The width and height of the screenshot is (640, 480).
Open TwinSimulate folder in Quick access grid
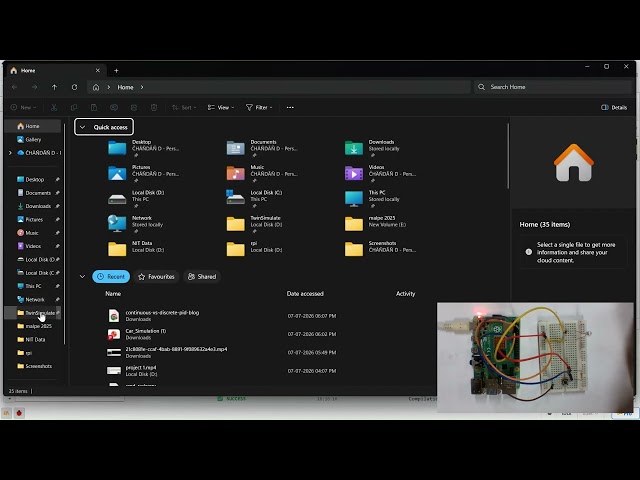tap(255, 224)
